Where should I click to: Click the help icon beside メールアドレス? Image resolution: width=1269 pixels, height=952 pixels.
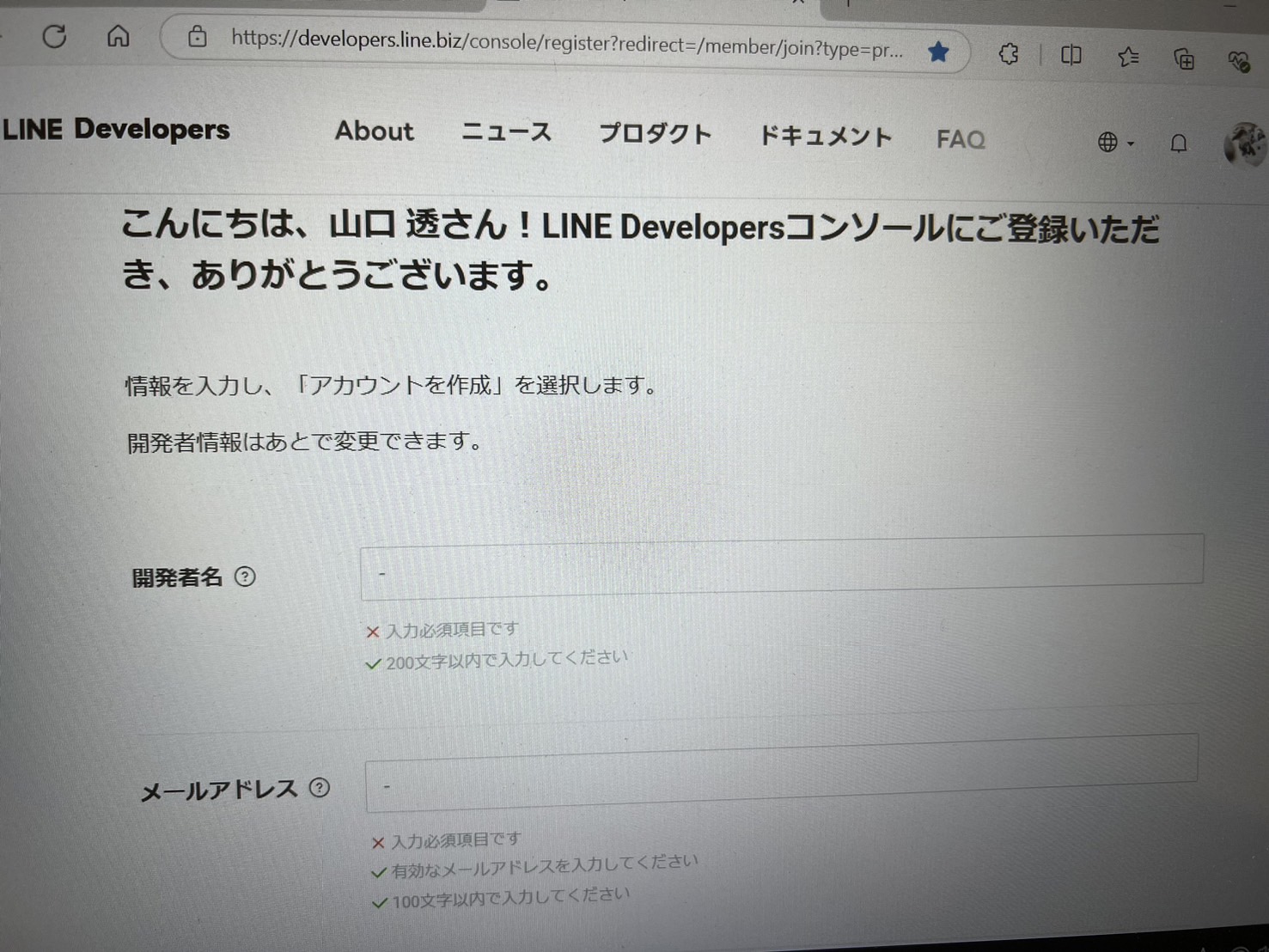pyautogui.click(x=320, y=787)
